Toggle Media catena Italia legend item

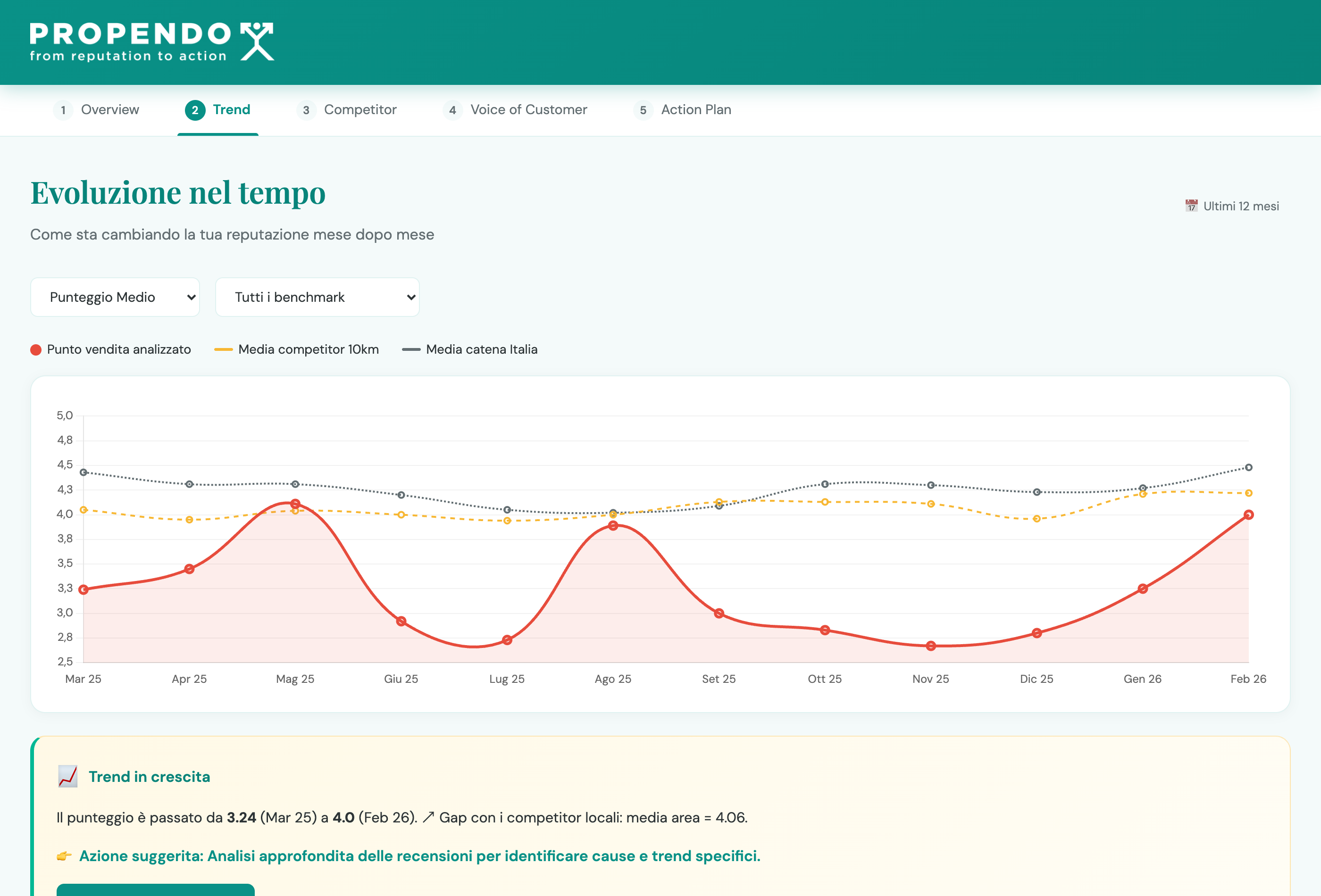click(x=469, y=349)
